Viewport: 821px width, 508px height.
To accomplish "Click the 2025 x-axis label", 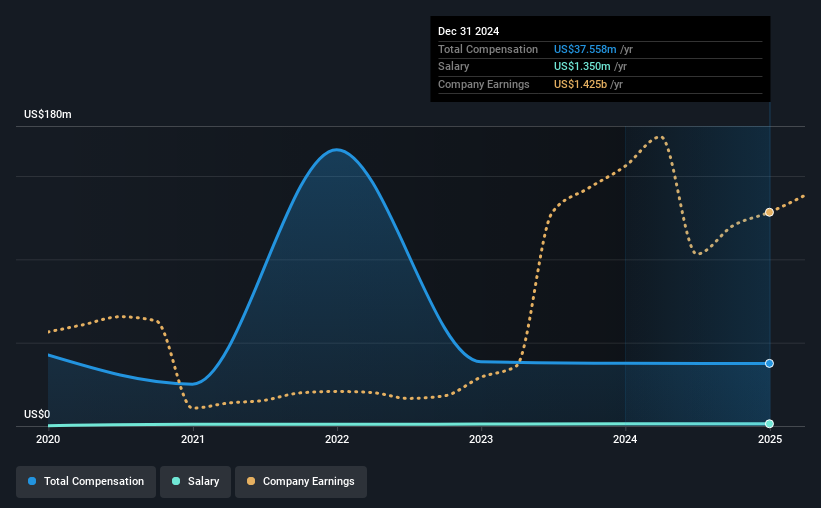I will coord(770,439).
